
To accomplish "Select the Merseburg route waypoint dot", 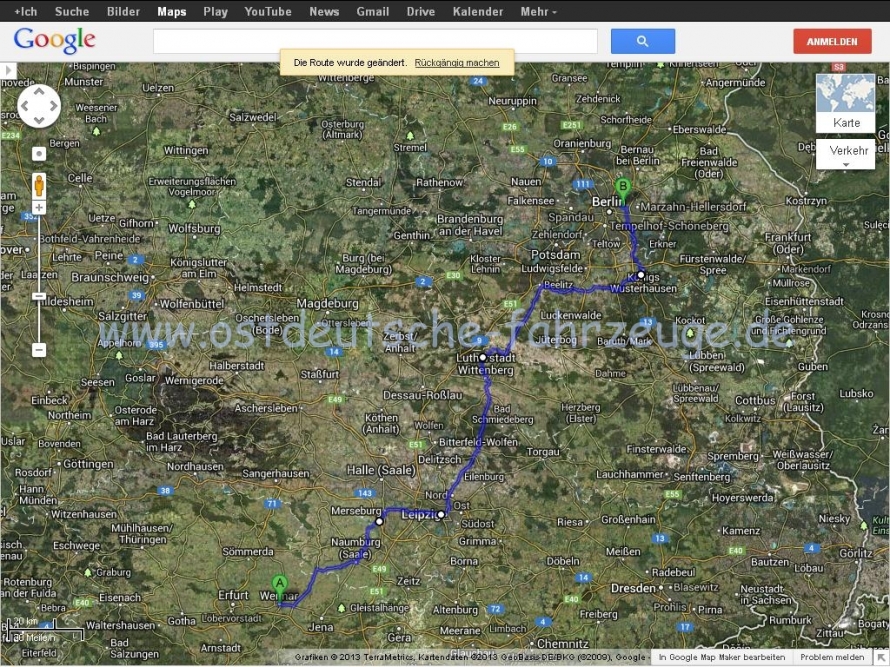I will click(x=379, y=522).
